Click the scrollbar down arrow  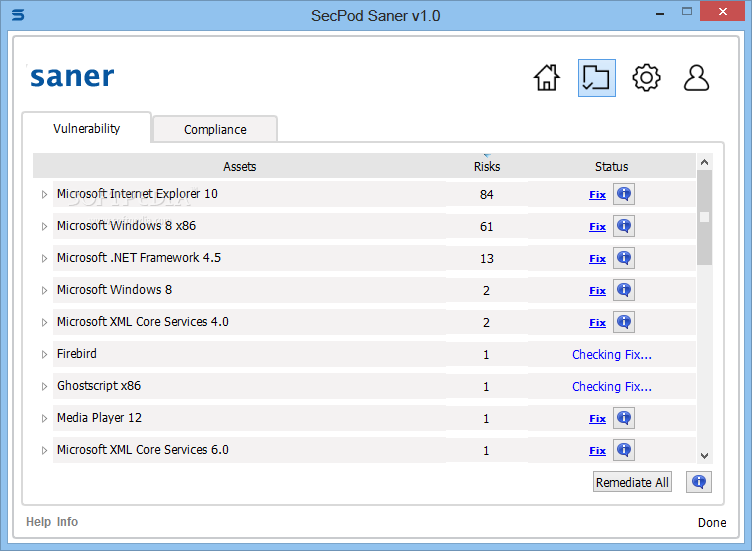click(x=704, y=456)
